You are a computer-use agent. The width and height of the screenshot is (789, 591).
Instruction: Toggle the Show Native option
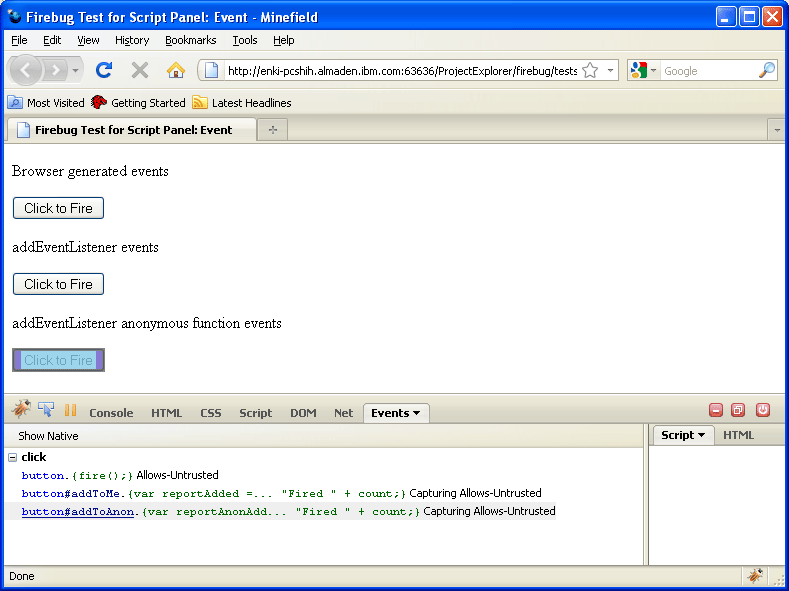click(48, 436)
